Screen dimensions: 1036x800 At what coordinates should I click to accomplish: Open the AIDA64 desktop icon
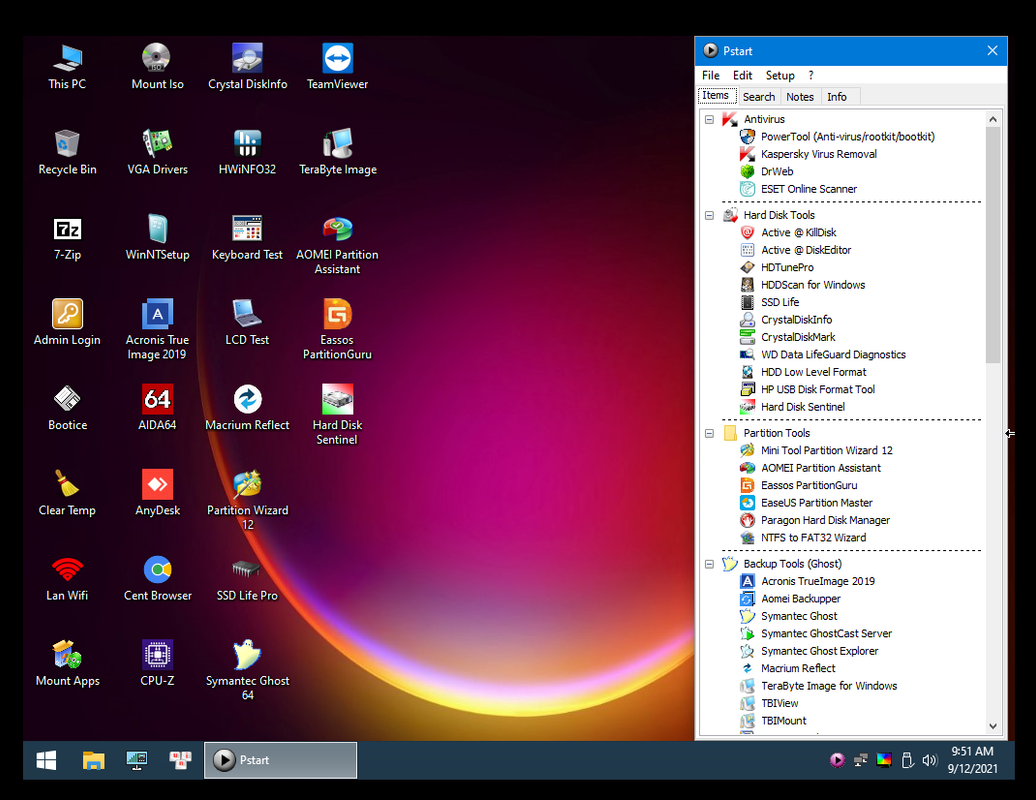[x=157, y=408]
